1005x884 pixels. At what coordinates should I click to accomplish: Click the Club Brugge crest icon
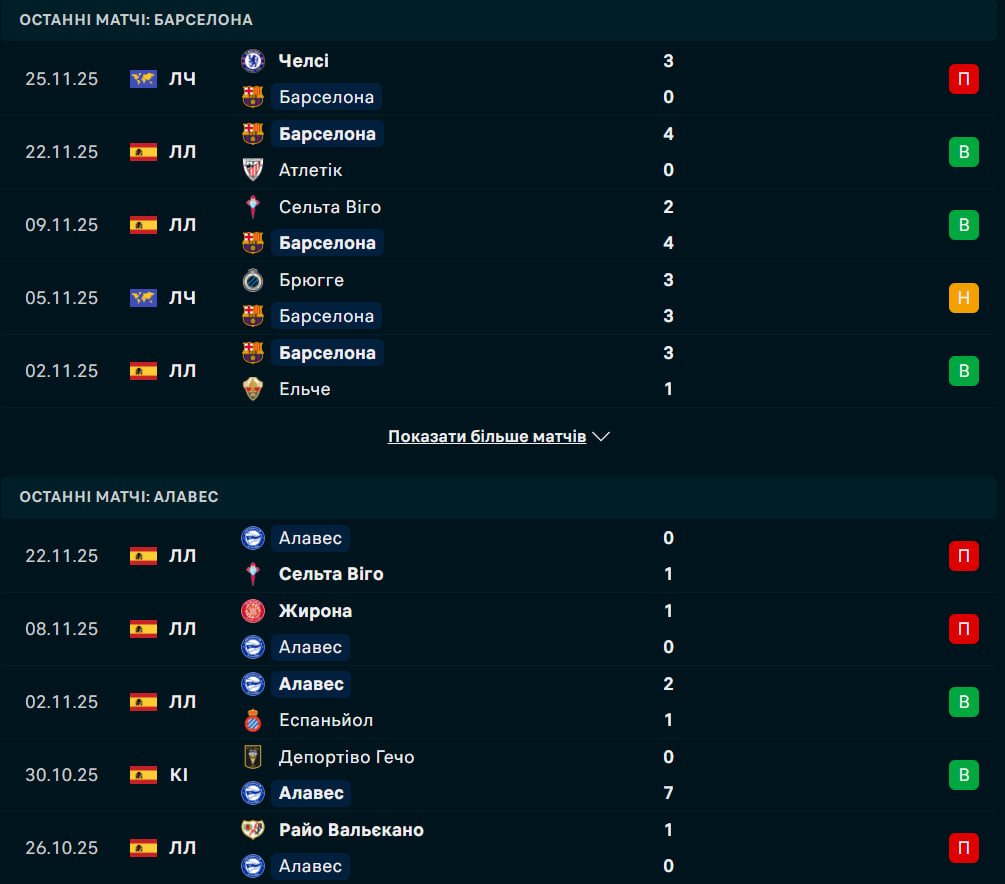(253, 280)
